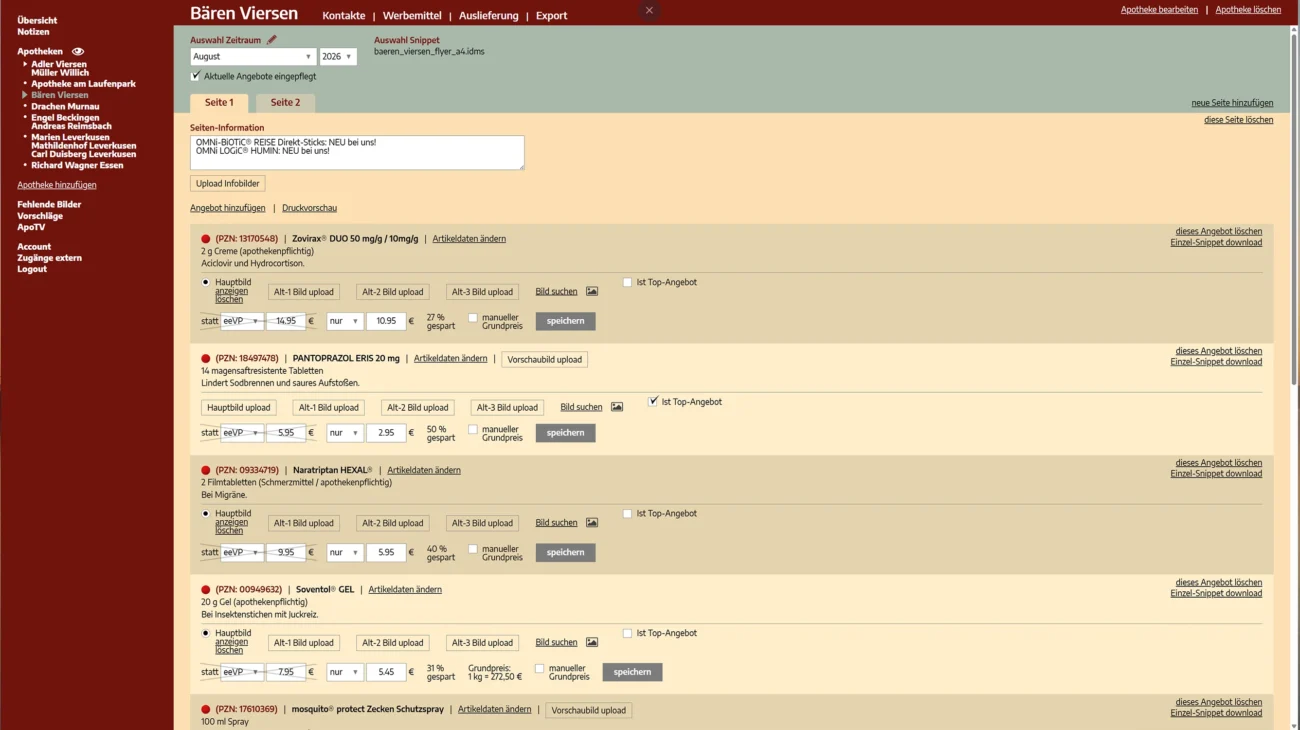Click the arrow marker beside Bären Viersen in the sidebar
The image size is (1300, 730).
click(x=25, y=95)
